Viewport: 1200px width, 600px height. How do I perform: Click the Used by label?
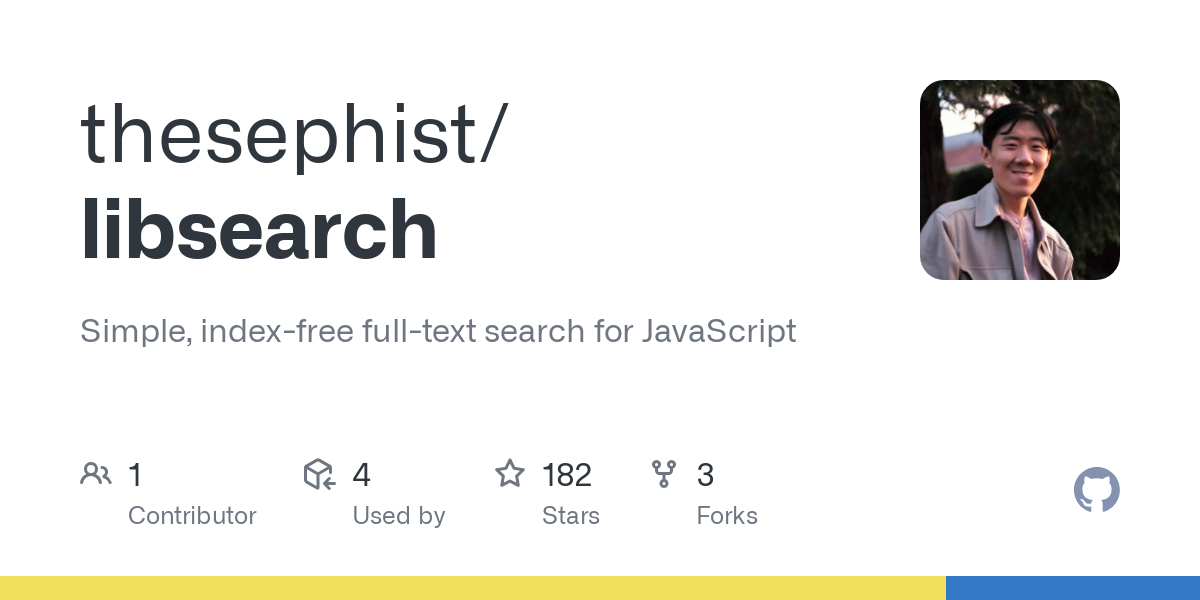coord(398,516)
